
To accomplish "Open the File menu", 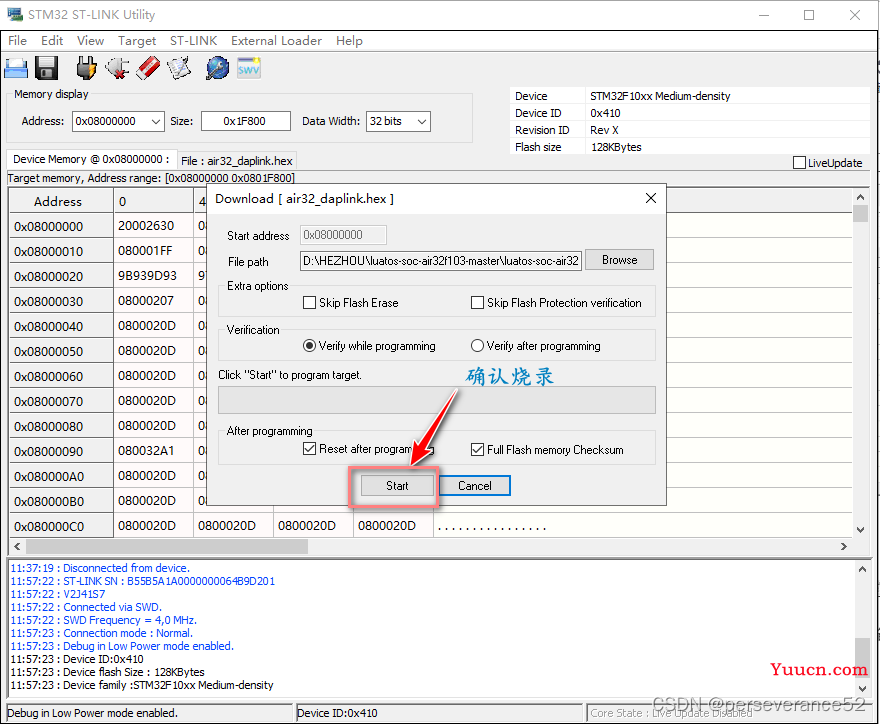I will [x=17, y=41].
